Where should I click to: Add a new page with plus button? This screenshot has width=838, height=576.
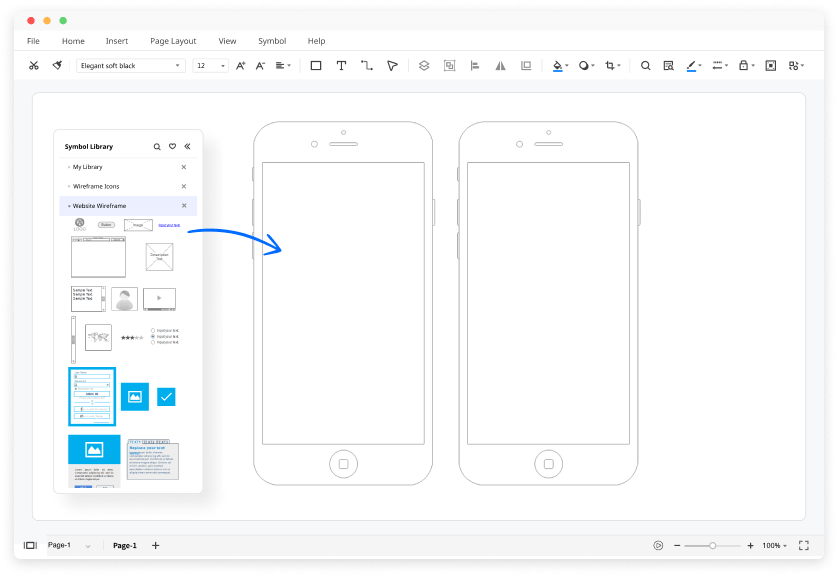click(x=156, y=546)
